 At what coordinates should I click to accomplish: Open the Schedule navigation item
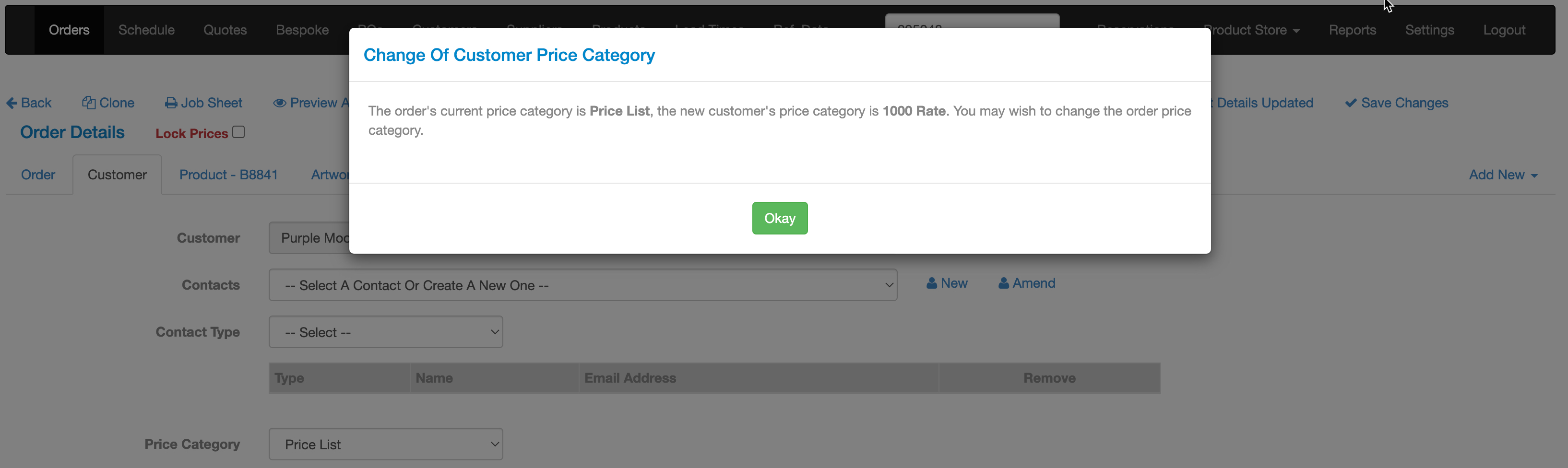coord(146,30)
